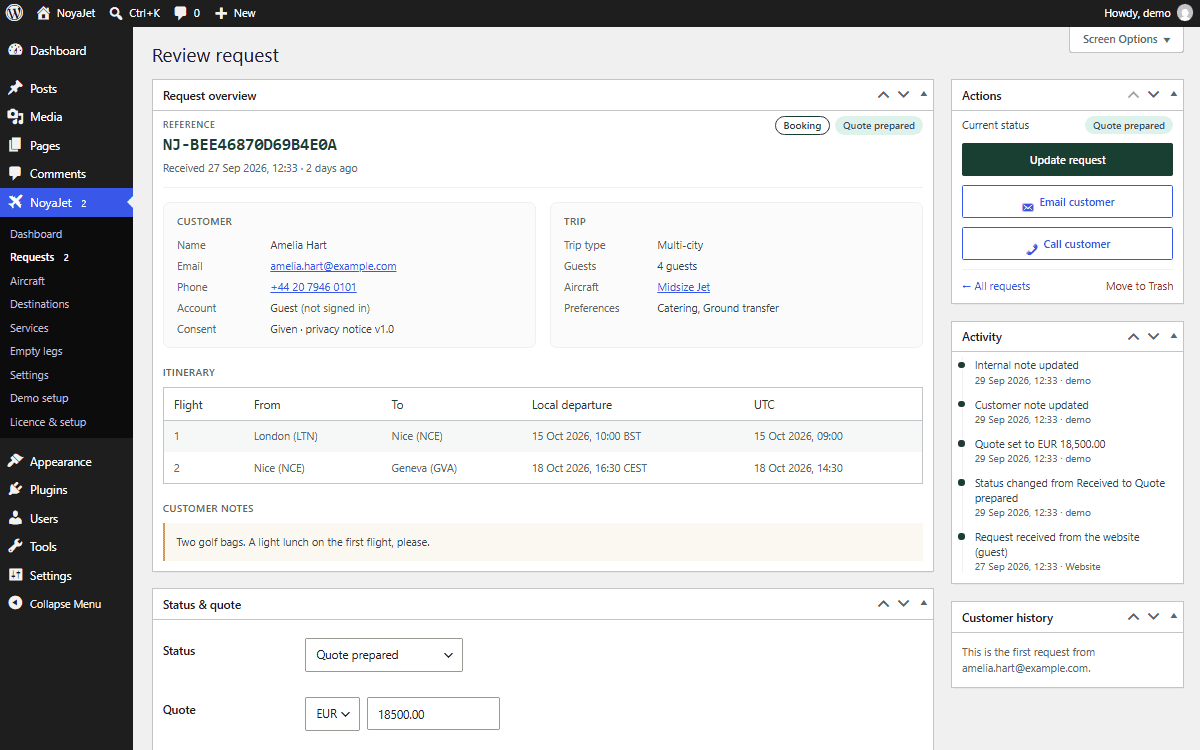
Task: Open the Screen Options dropdown
Action: coord(1126,39)
